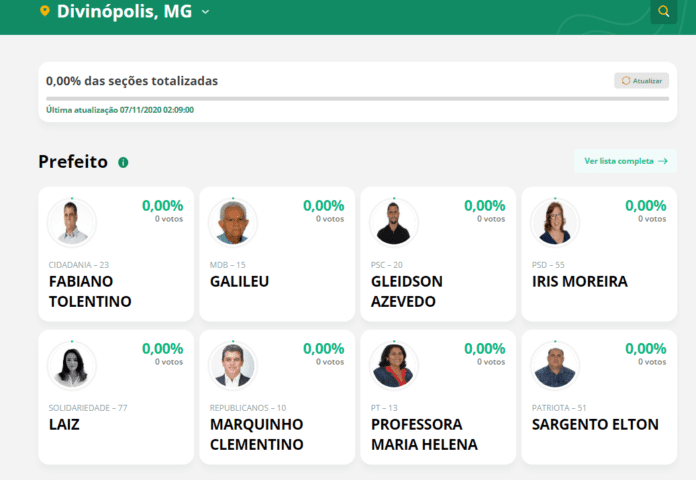The height and width of the screenshot is (480, 696).
Task: Click Professora Maria Helena's portrait
Action: [x=394, y=365]
